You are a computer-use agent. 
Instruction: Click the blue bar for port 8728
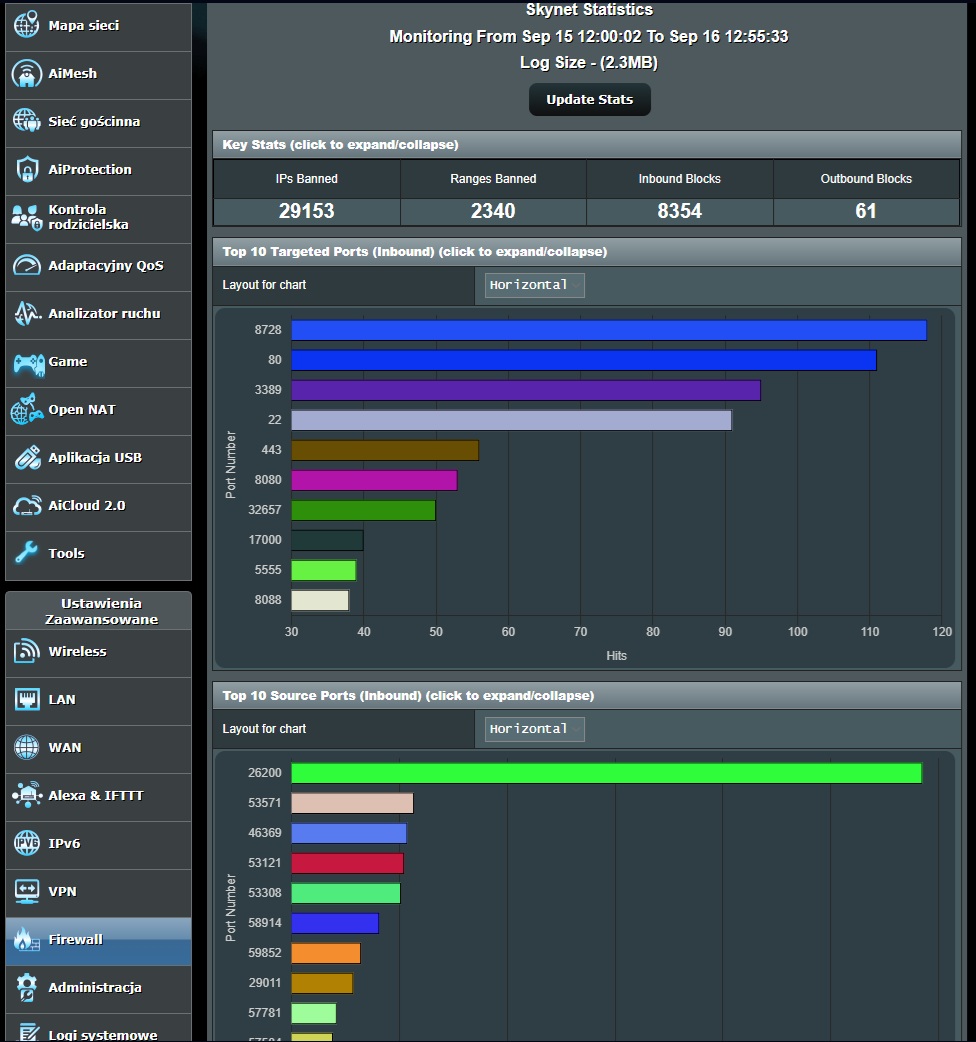pyautogui.click(x=608, y=330)
